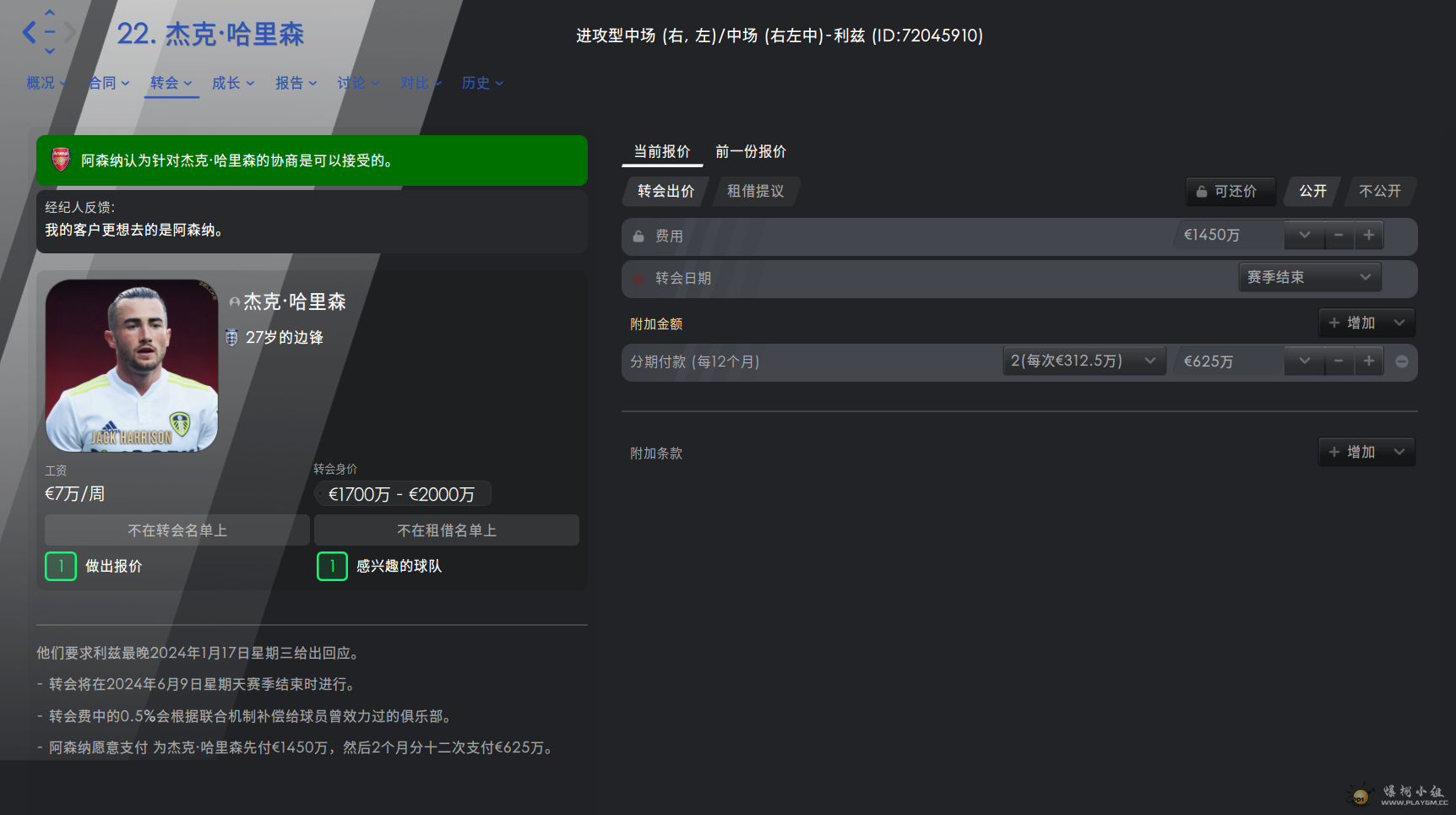Expand the 报告 menu

point(296,83)
